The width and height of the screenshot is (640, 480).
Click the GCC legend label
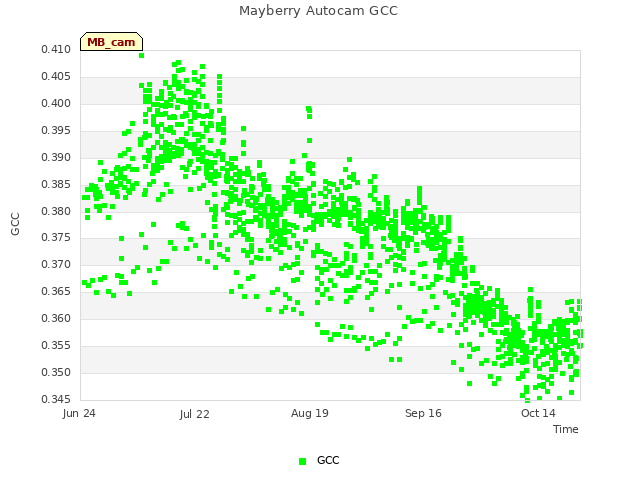tap(328, 460)
